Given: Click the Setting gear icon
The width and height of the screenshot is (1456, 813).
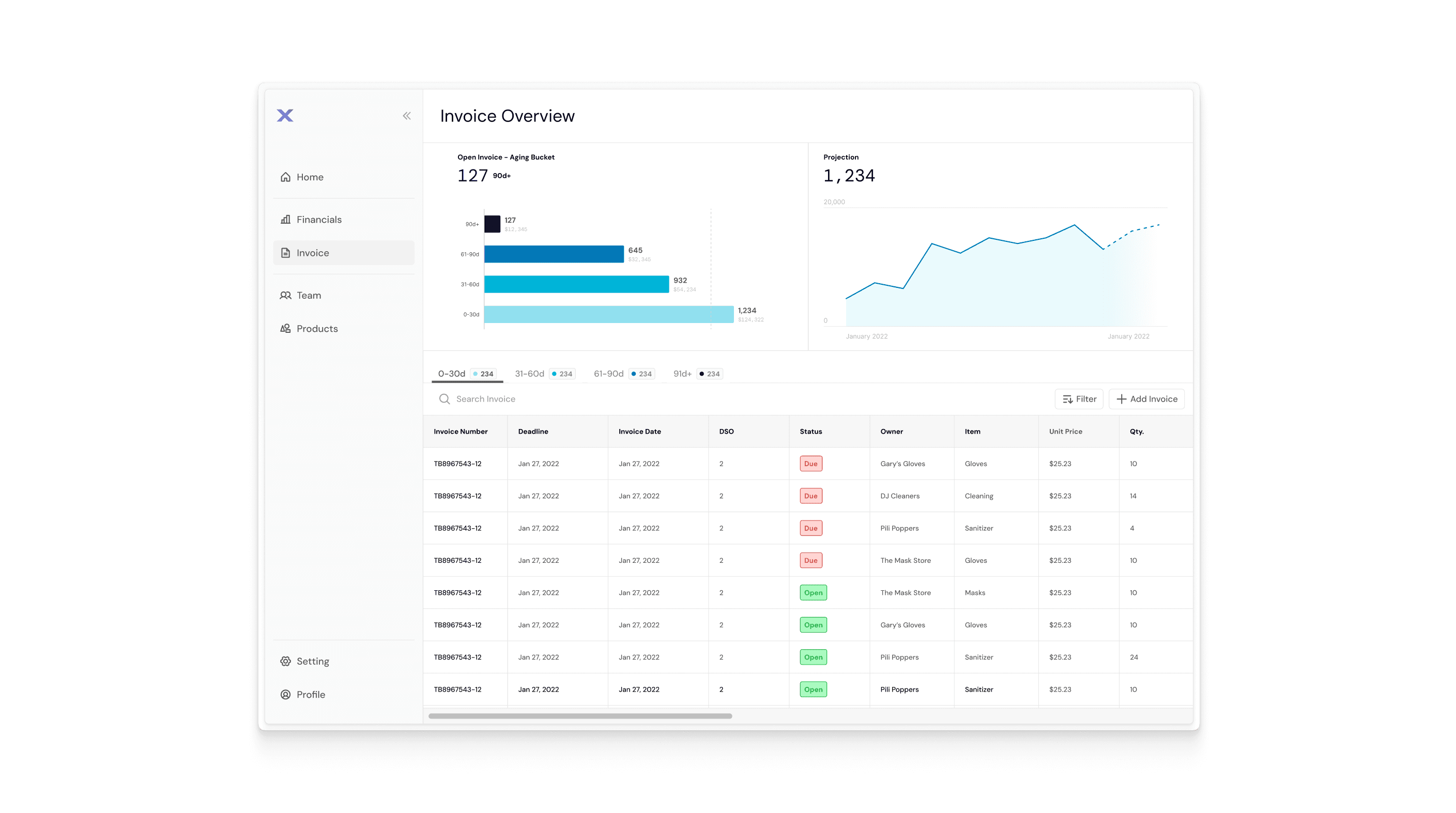Looking at the screenshot, I should 285,661.
